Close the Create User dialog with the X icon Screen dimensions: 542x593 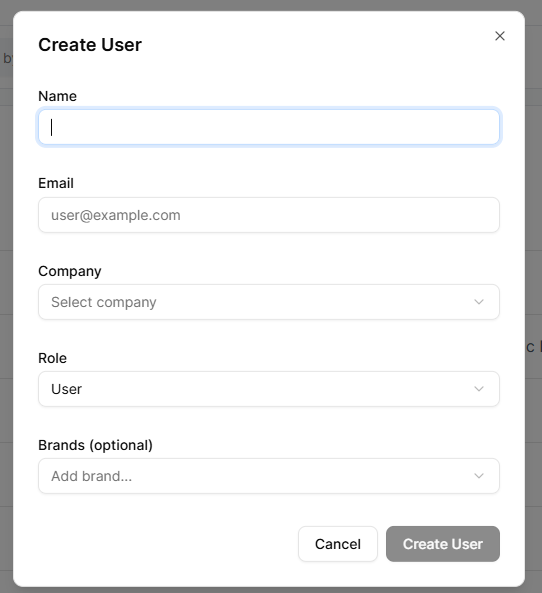click(x=500, y=36)
